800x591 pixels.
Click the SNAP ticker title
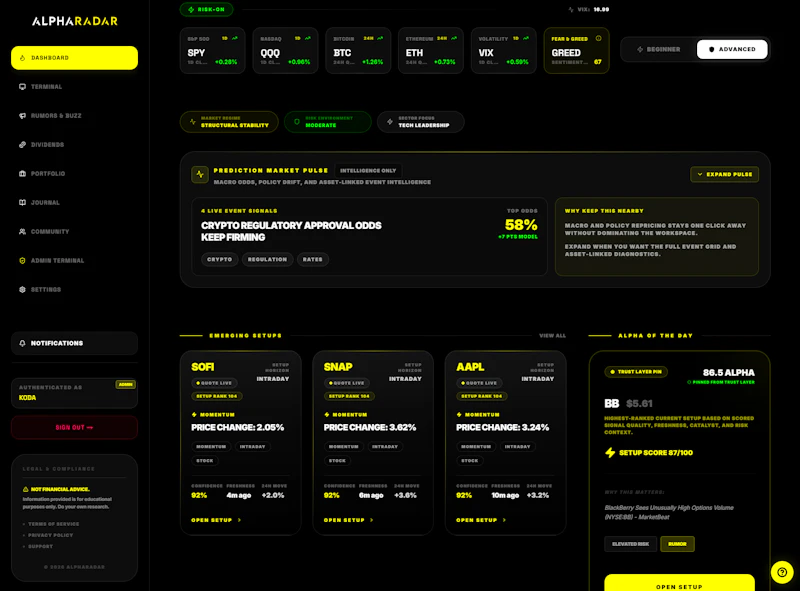(338, 367)
